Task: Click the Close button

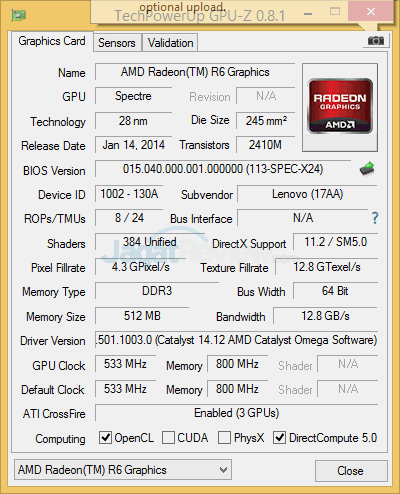Action: [x=351, y=471]
